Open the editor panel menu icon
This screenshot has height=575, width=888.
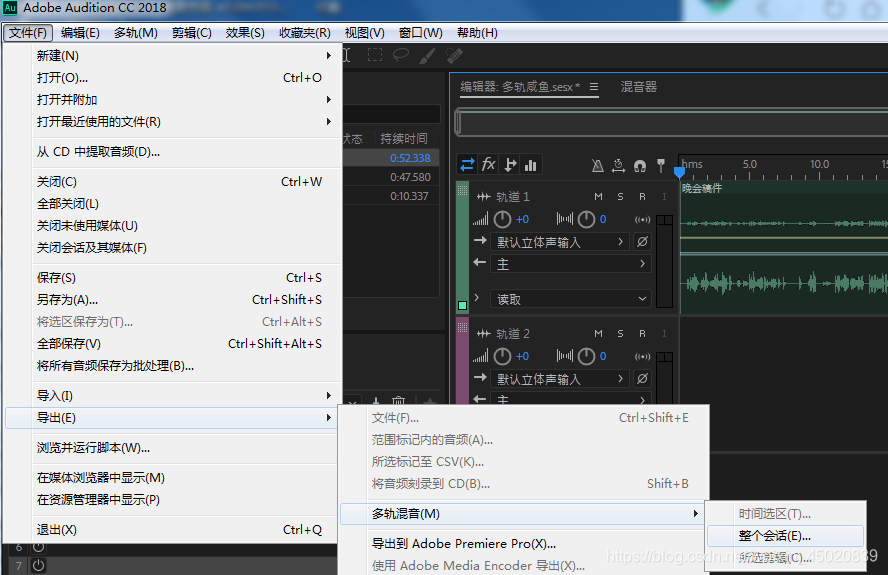point(594,87)
